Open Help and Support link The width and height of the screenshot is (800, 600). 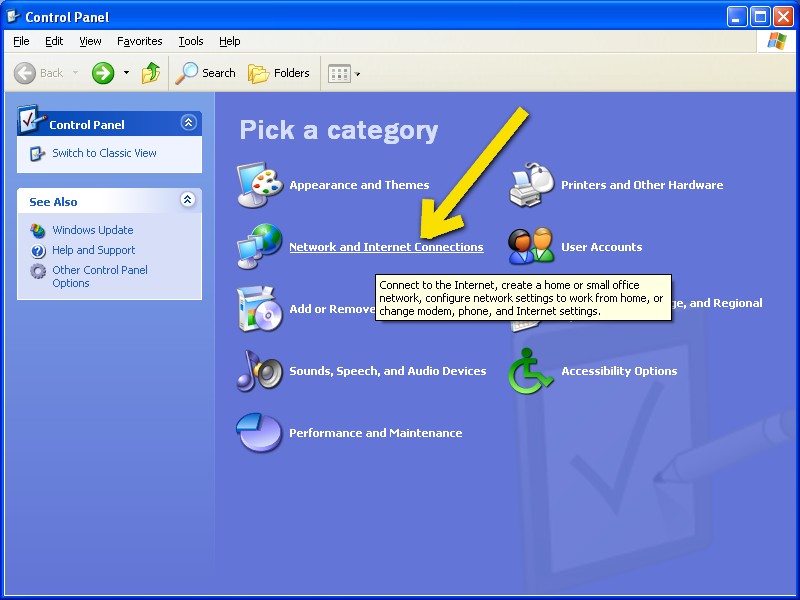tap(93, 250)
